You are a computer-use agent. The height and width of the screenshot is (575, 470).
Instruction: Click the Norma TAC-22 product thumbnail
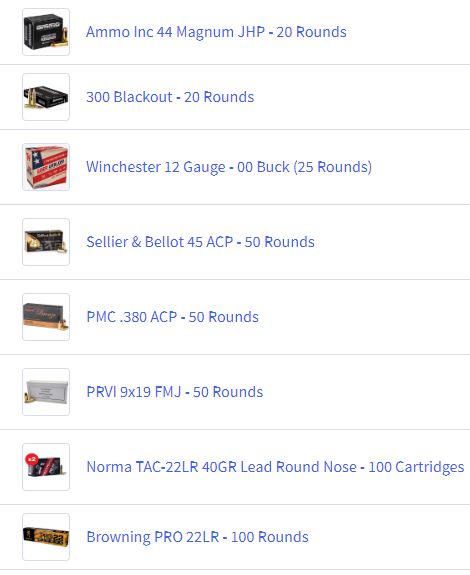click(46, 467)
